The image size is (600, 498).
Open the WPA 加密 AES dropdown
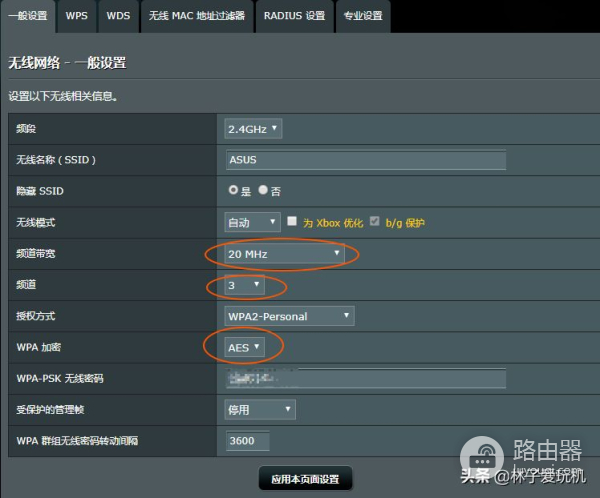244,347
